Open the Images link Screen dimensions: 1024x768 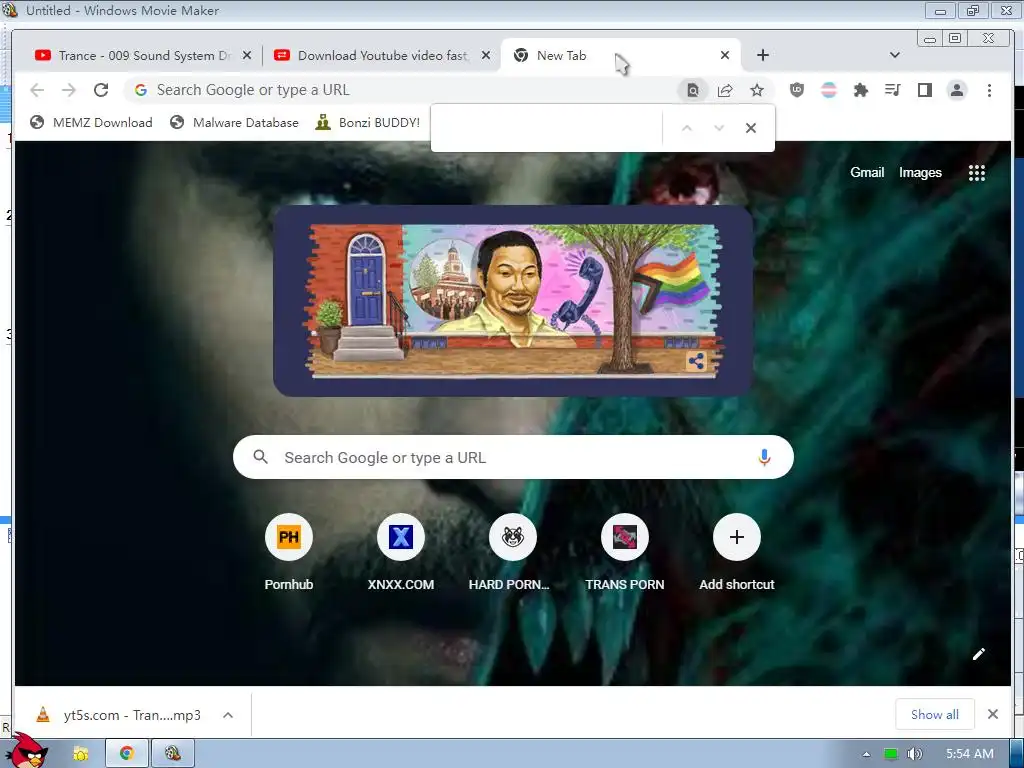pos(920,172)
